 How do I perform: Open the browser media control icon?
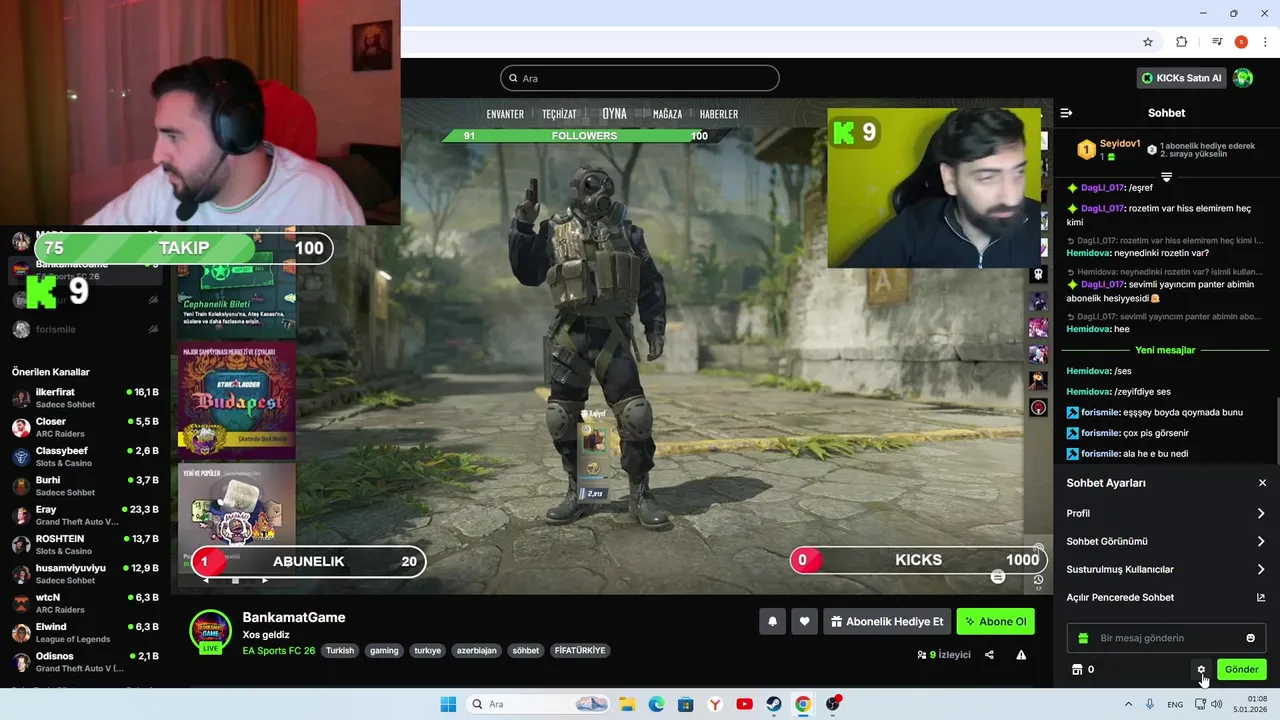[x=1217, y=42]
